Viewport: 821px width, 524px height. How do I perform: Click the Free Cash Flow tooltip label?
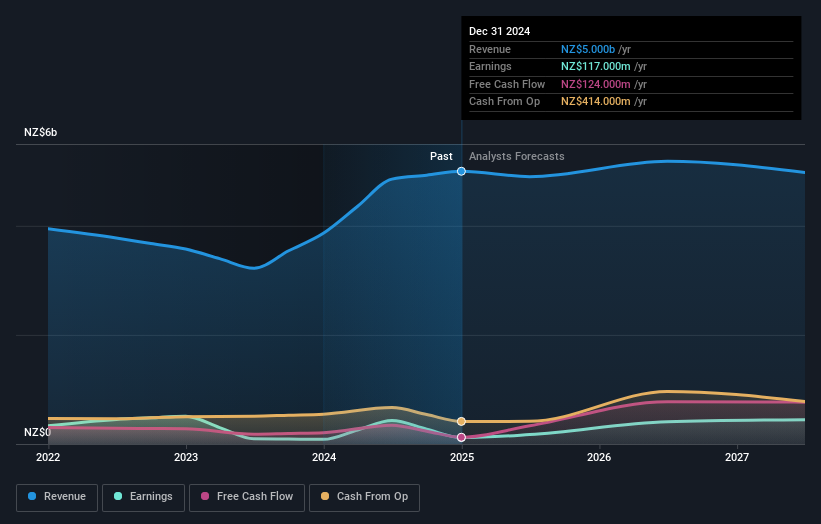(x=507, y=84)
